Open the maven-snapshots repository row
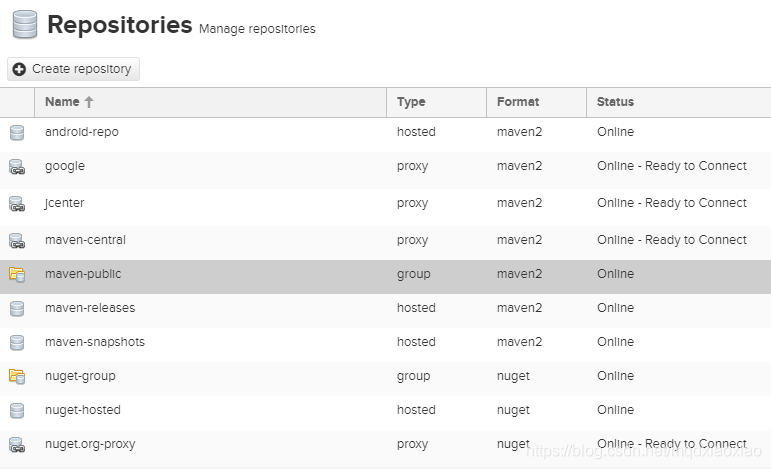 point(95,342)
